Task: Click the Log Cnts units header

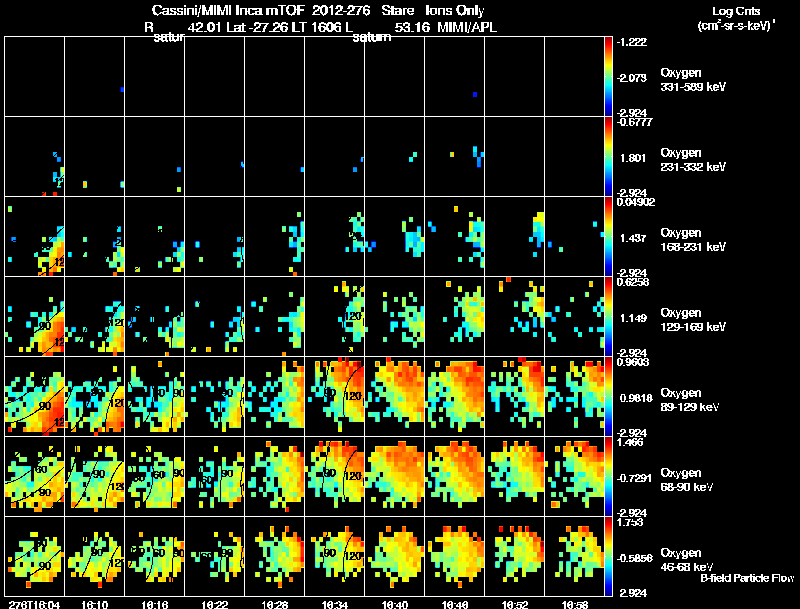Action: (x=736, y=18)
